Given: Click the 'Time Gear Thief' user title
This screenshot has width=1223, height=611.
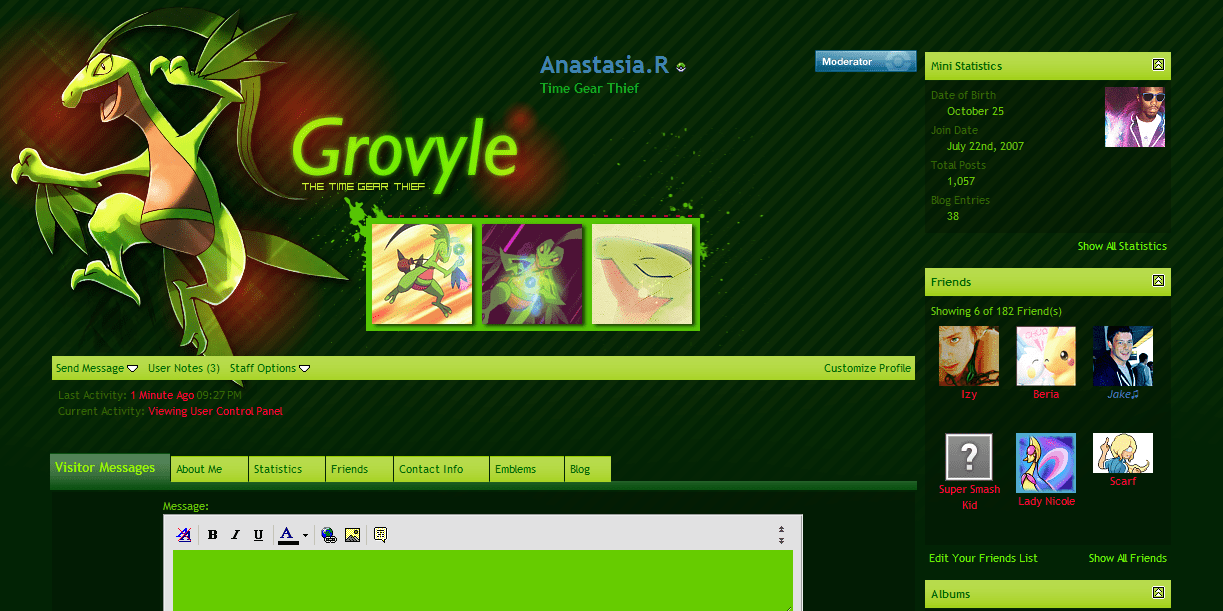Looking at the screenshot, I should coord(589,88).
